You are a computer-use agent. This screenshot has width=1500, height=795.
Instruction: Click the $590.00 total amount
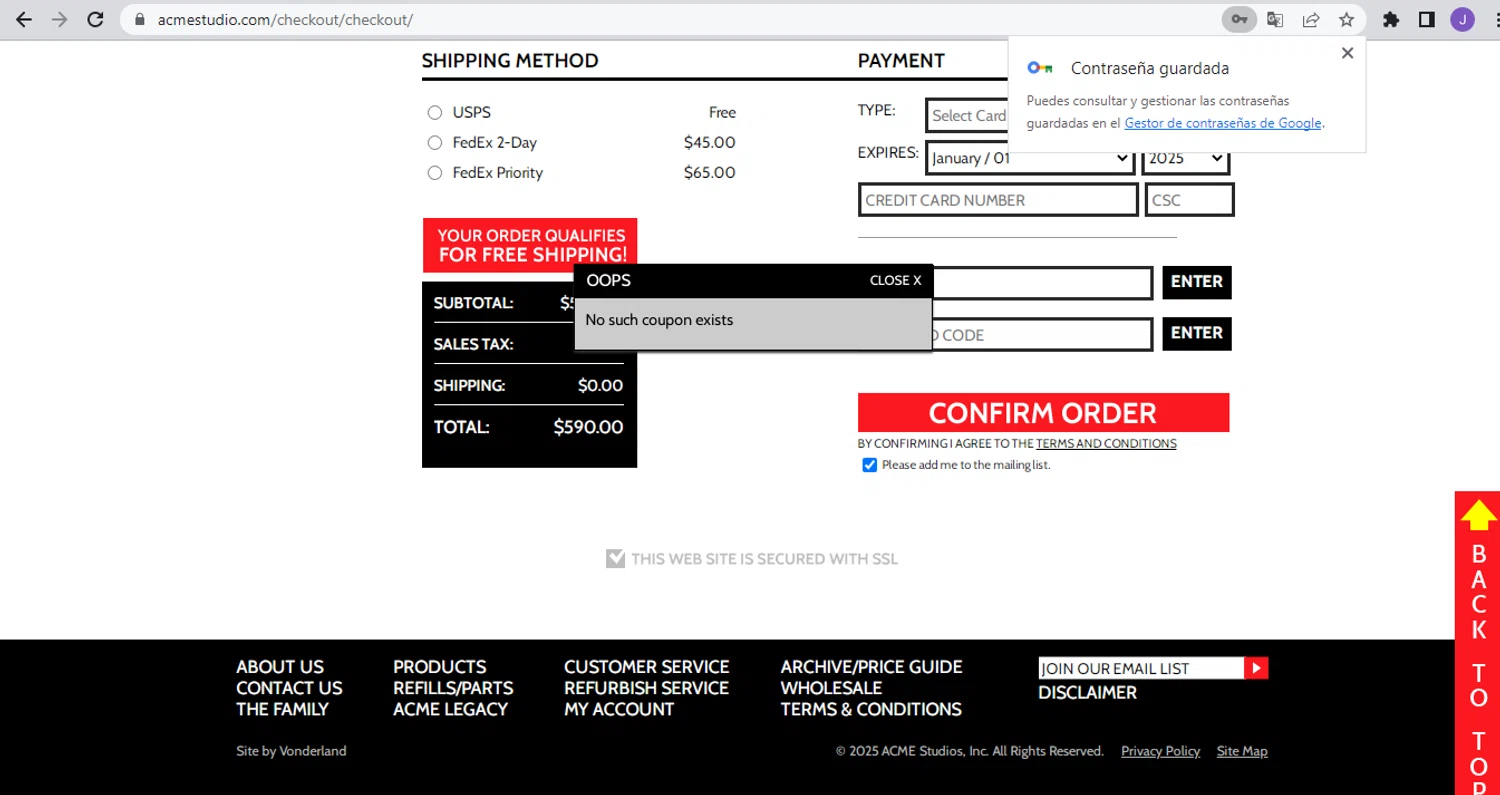(x=588, y=427)
